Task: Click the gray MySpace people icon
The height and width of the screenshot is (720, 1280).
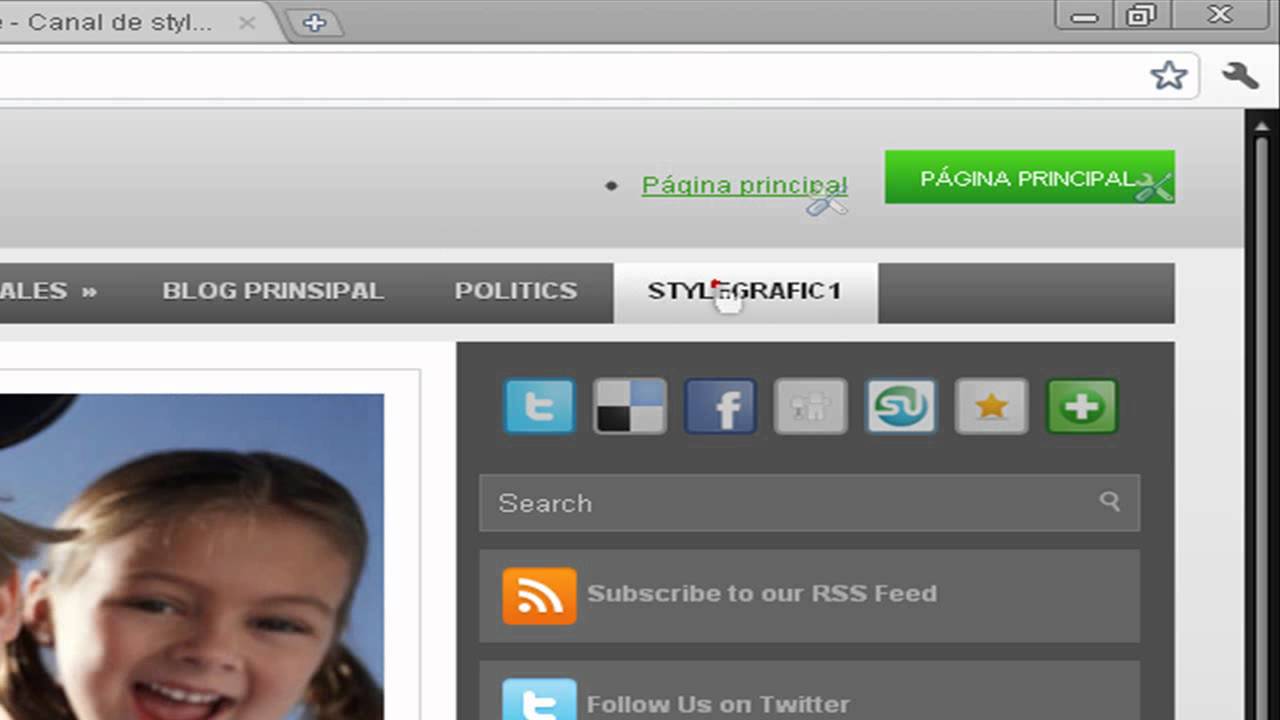Action: pos(811,406)
